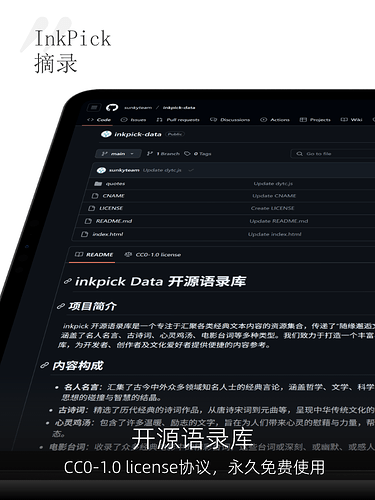375x500 pixels.
Task: Open the CNAME file
Action: (113, 196)
